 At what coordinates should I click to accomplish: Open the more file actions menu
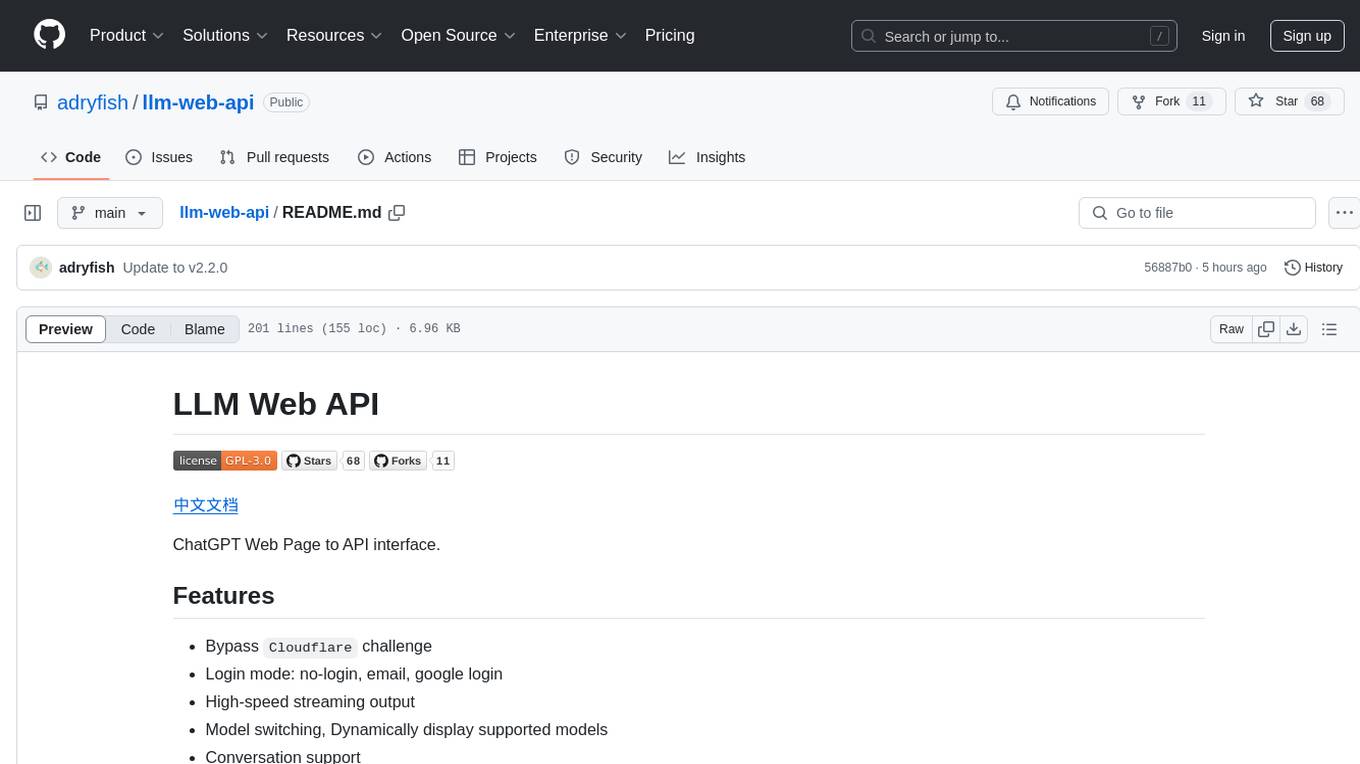tap(1344, 213)
